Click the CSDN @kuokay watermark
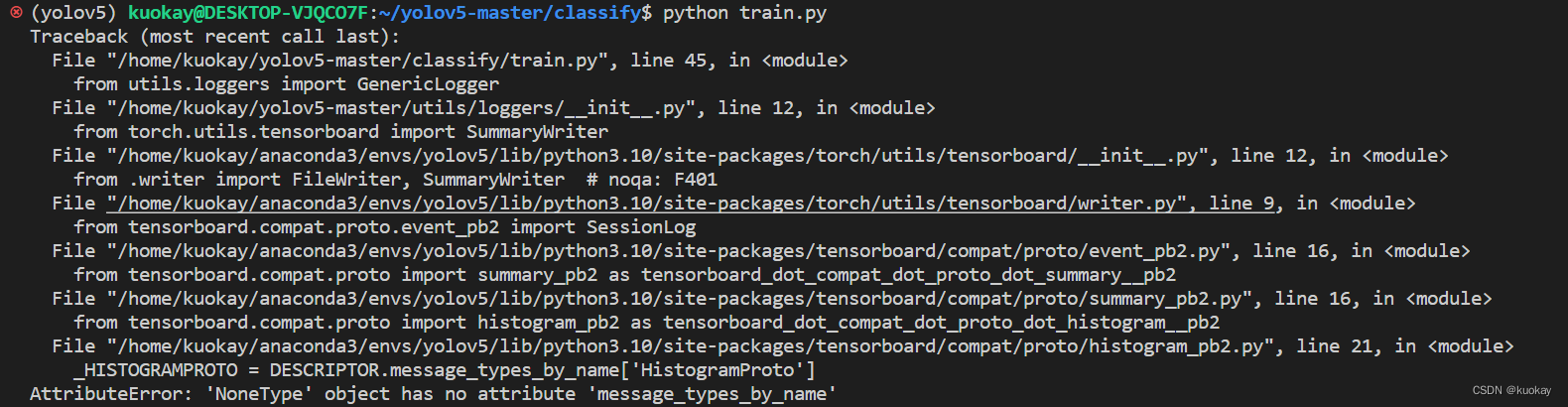1568x407 pixels. coord(1511,390)
